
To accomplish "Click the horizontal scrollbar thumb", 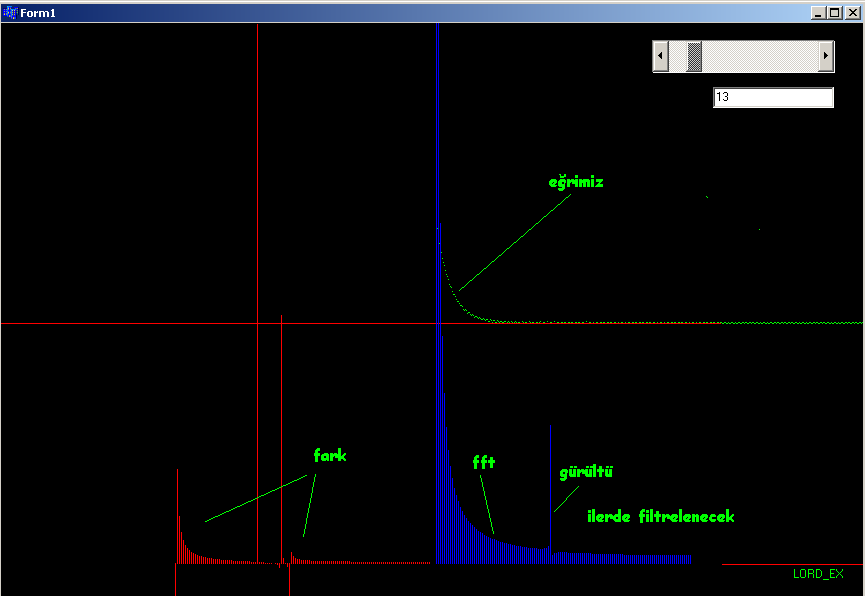I will pyautogui.click(x=694, y=56).
